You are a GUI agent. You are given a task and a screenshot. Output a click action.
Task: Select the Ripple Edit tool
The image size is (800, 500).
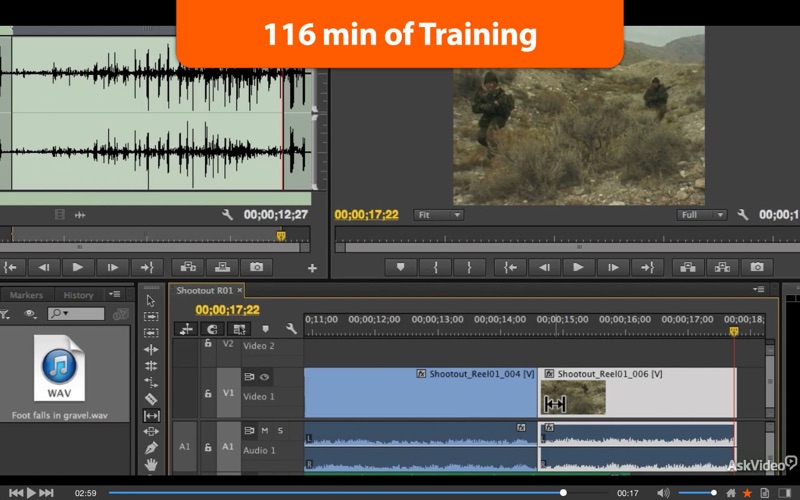(151, 349)
